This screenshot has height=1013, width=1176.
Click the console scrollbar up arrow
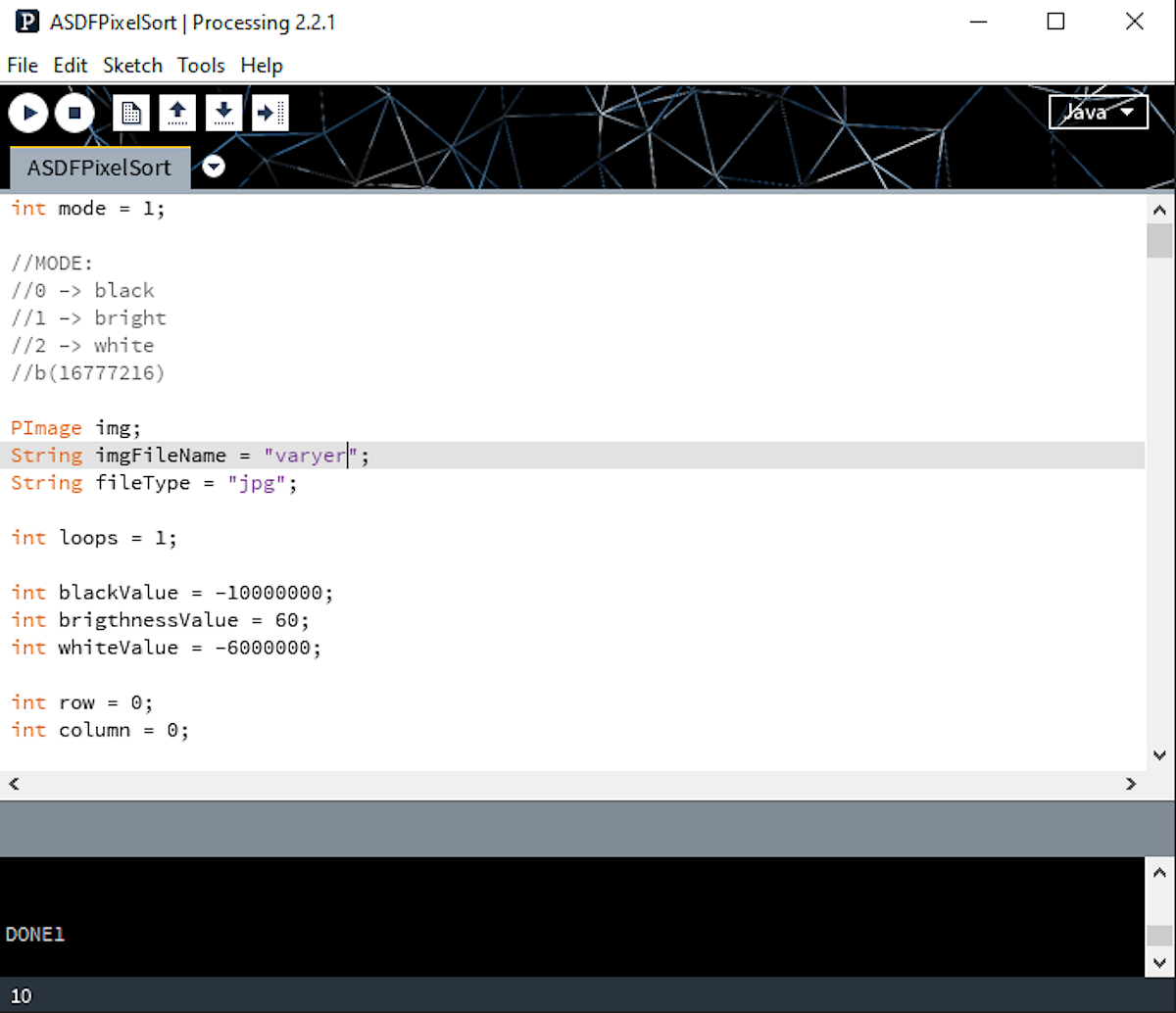pos(1159,872)
